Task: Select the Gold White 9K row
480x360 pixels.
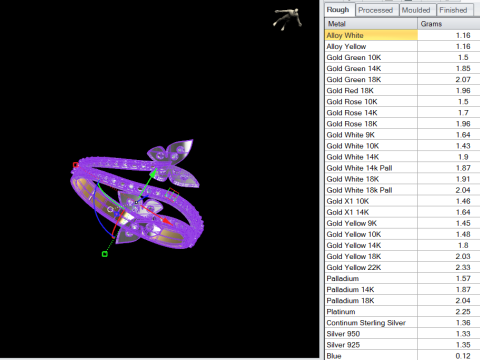Action: 402,135
